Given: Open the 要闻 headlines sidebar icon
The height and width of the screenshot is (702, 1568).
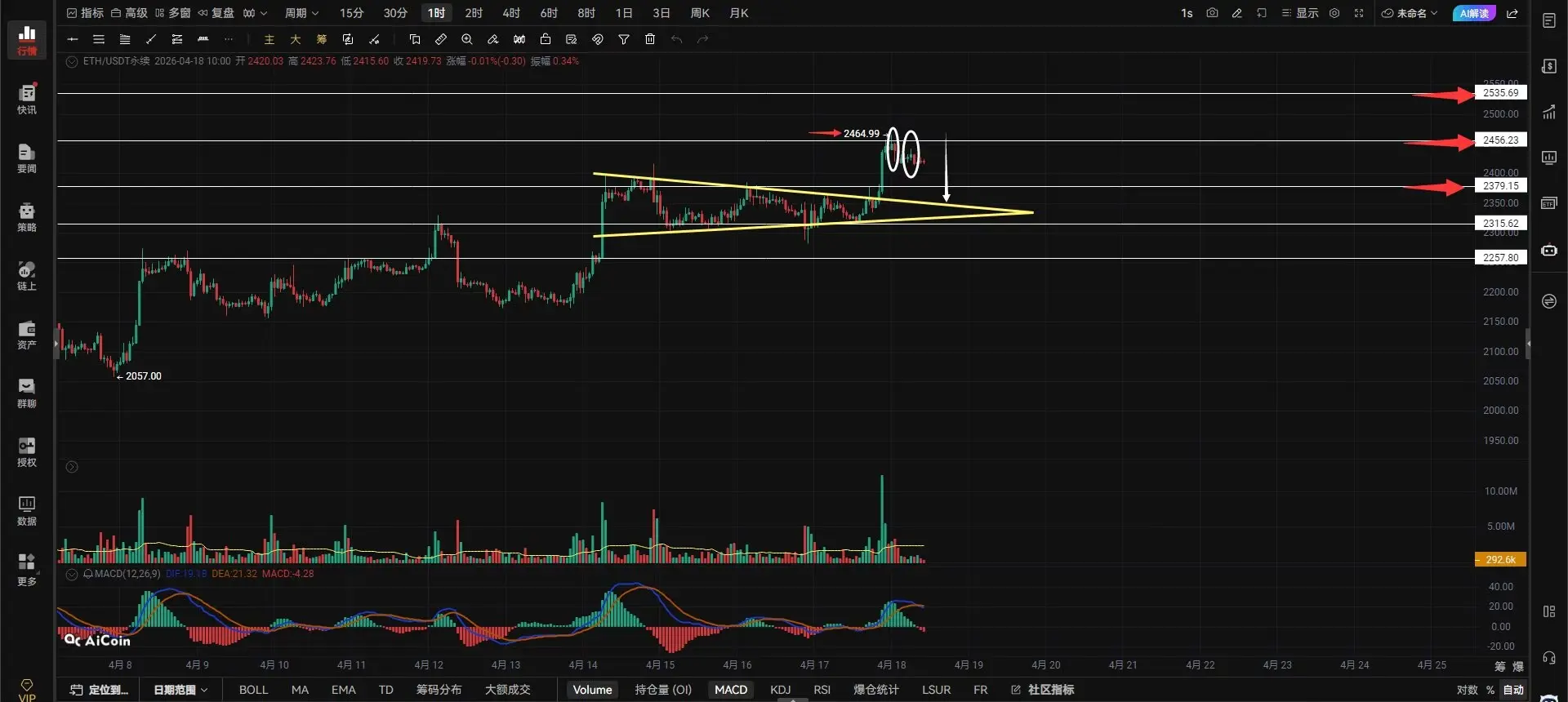Looking at the screenshot, I should pos(27,158).
